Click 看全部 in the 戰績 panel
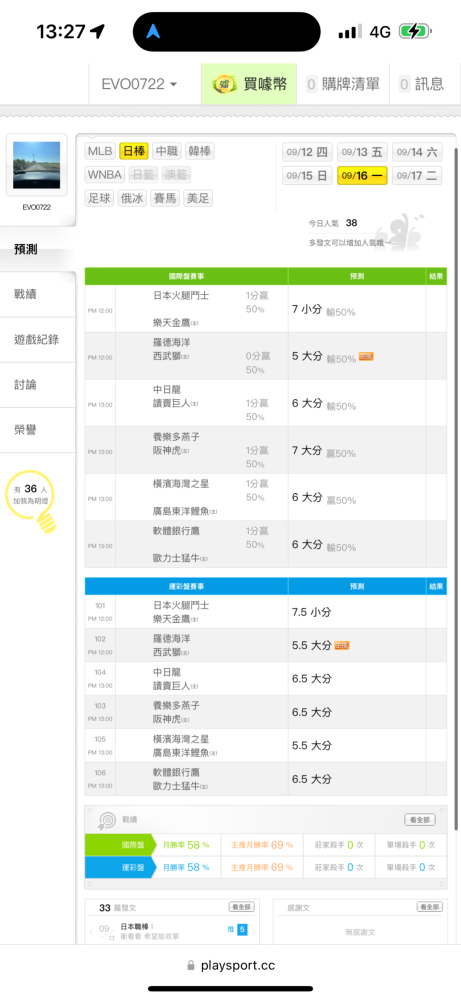This screenshot has height=1000, width=461. (x=420, y=820)
